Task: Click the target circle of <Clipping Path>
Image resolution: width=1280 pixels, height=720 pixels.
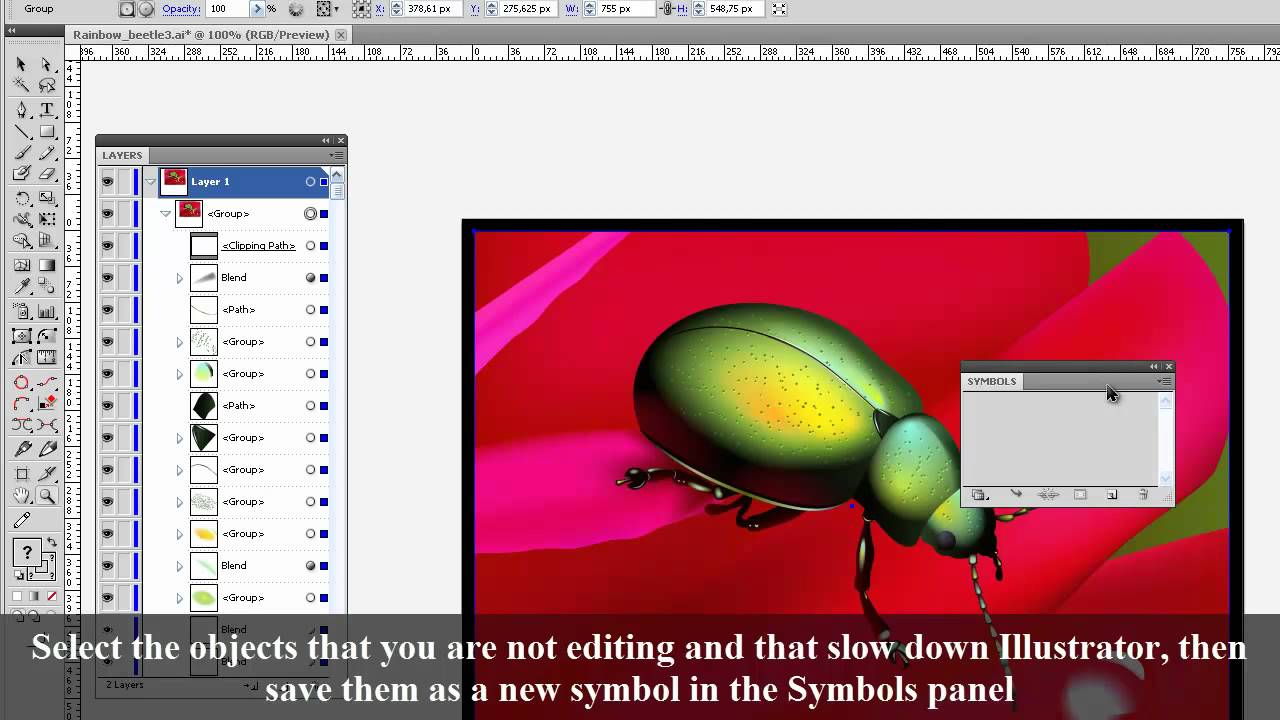Action: (x=310, y=246)
